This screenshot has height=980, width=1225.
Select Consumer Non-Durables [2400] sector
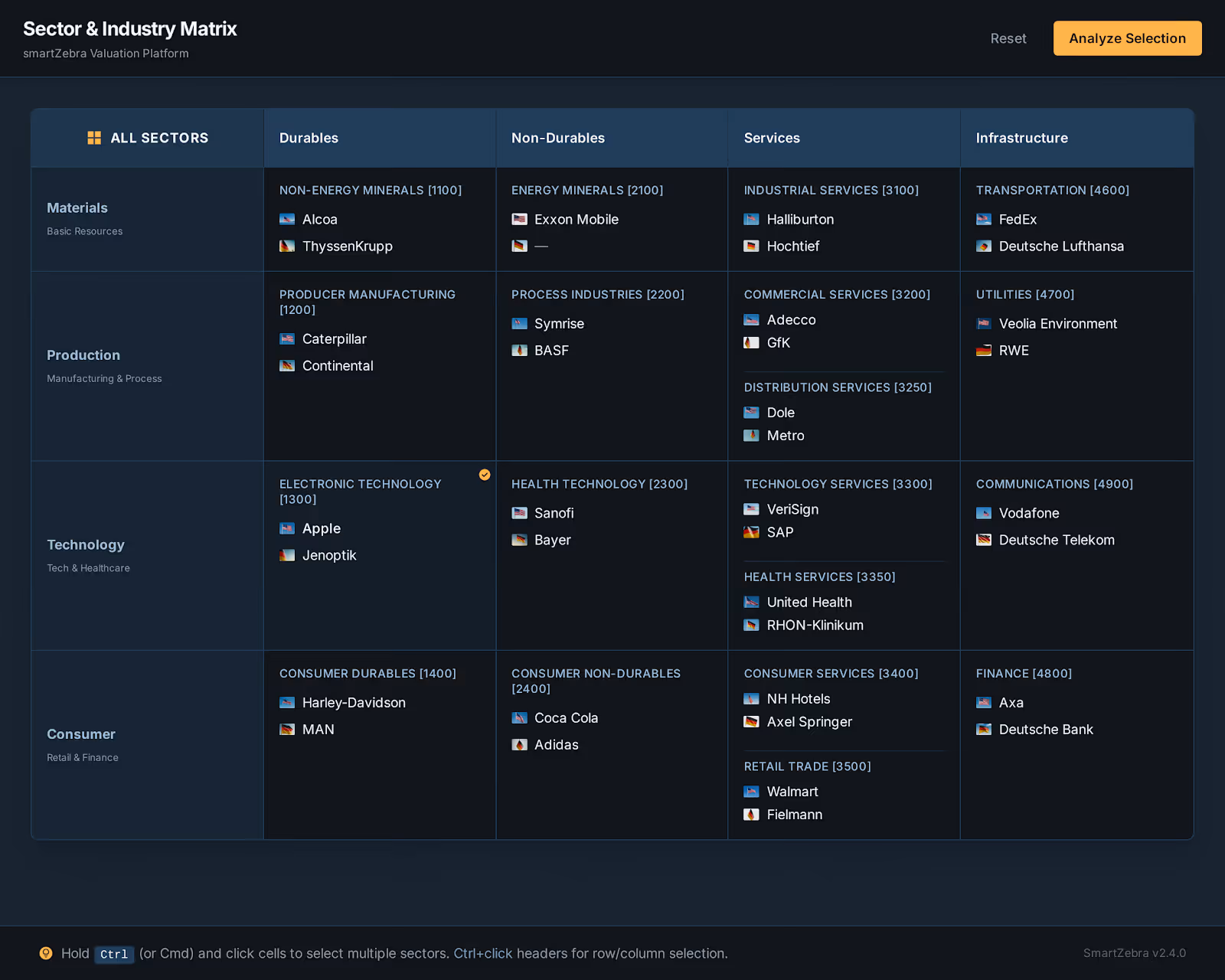coord(612,745)
